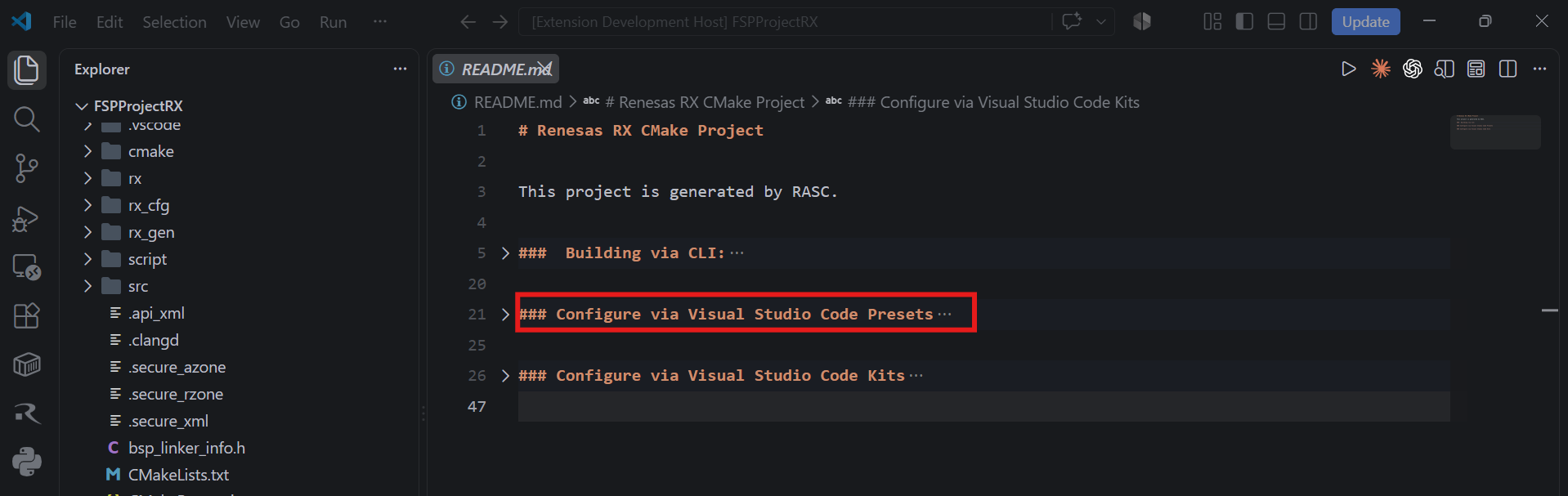This screenshot has width=1568, height=496.
Task: Open the cube-shaped activity bar icon
Action: point(26,364)
